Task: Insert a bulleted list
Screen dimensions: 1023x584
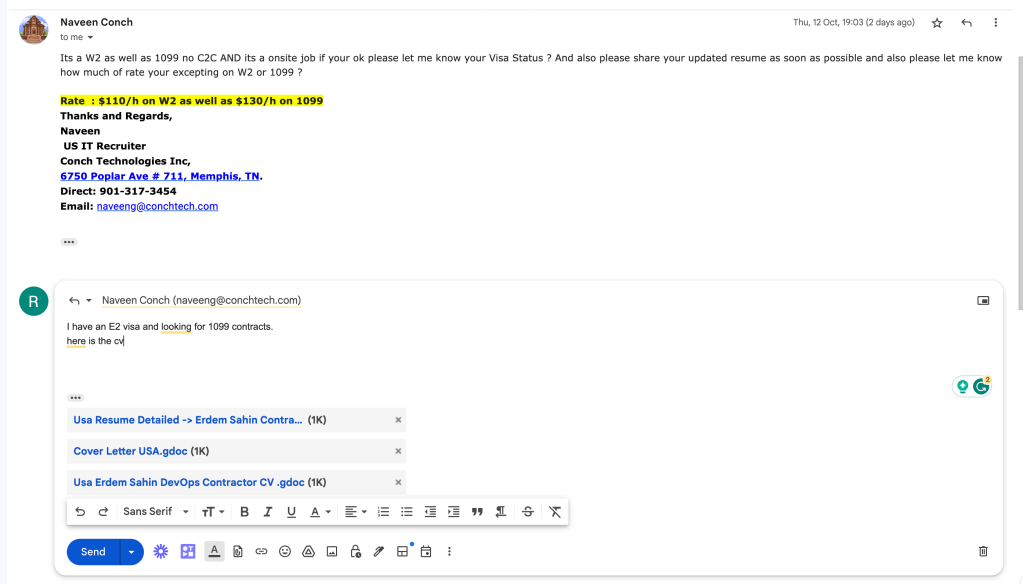Action: point(406,512)
